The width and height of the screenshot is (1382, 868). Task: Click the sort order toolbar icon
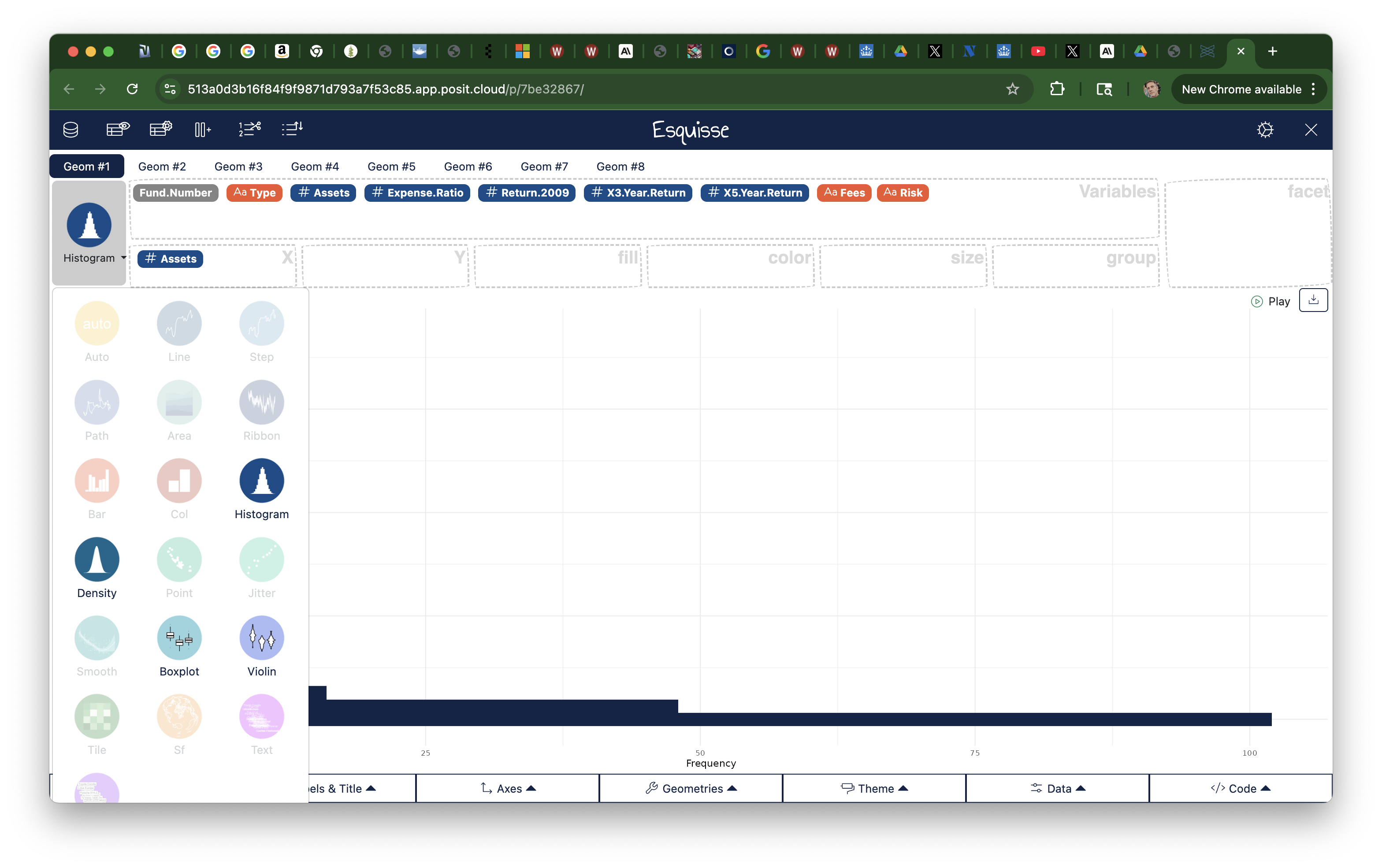point(292,129)
